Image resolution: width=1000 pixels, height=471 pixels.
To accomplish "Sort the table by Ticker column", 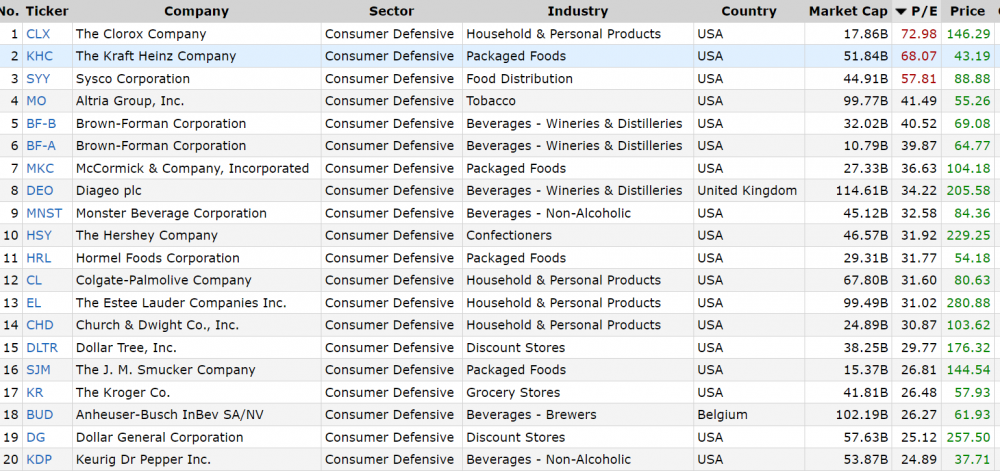I will tap(47, 11).
